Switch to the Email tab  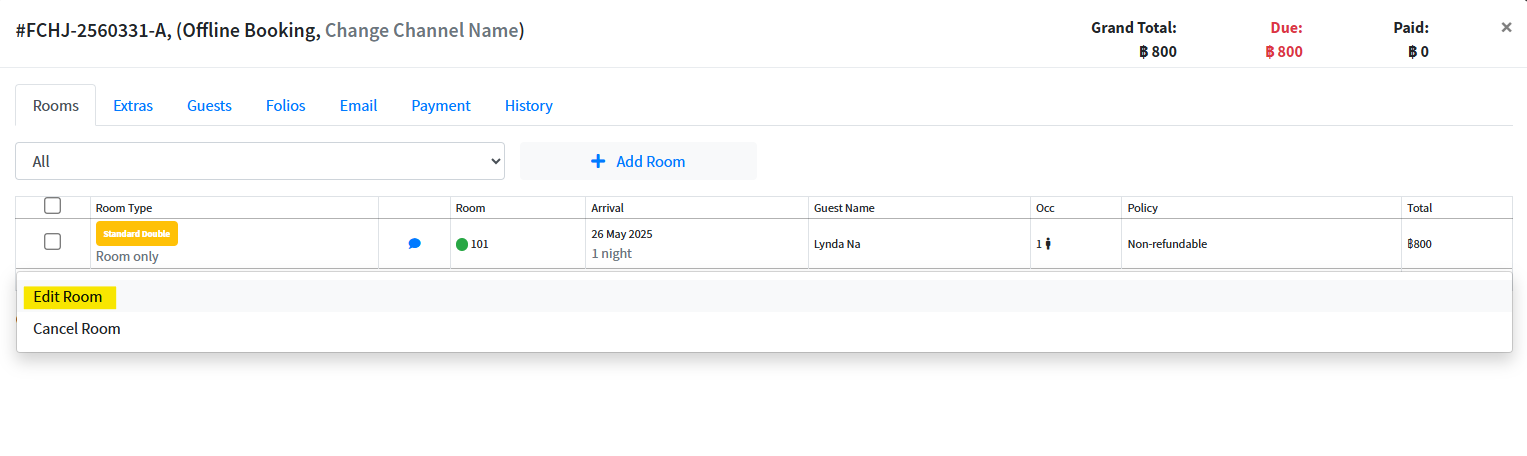(x=358, y=105)
